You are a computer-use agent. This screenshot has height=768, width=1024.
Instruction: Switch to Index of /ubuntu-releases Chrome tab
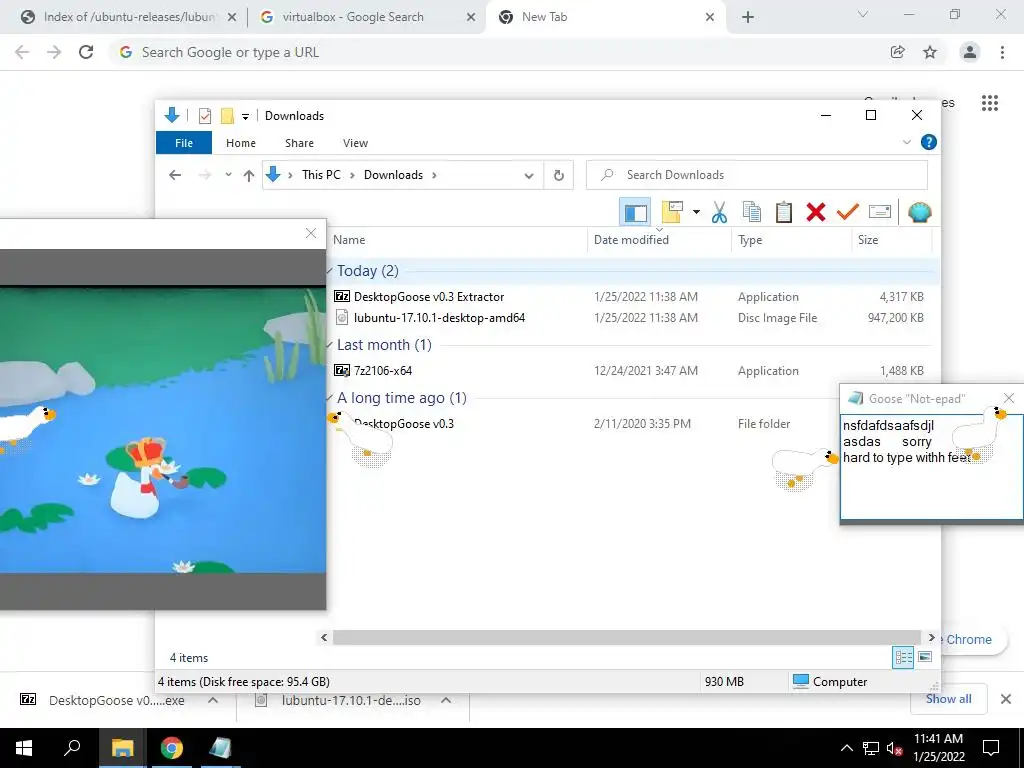point(129,17)
